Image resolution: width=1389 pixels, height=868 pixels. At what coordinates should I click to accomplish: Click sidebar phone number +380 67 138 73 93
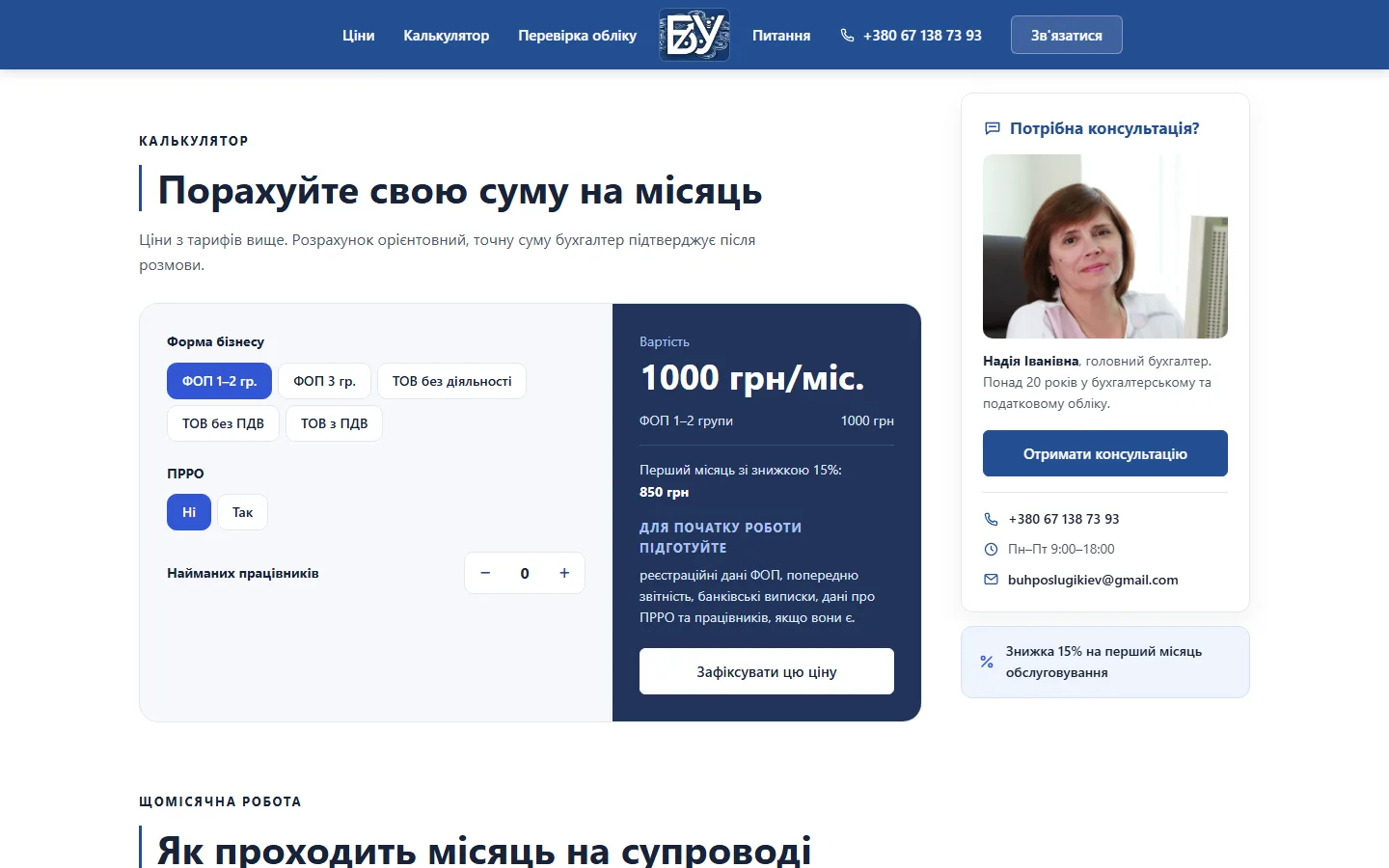[x=1064, y=519]
